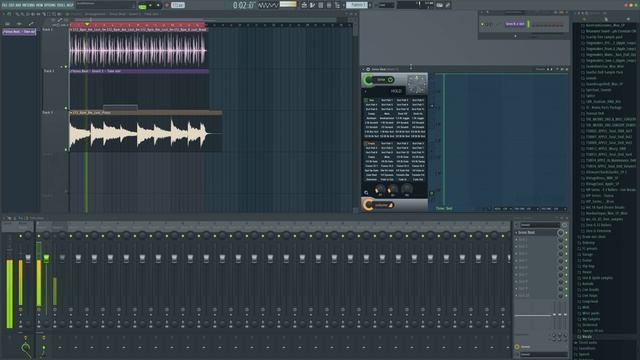640x360 pixels.
Task: Open the OPTIONS menu
Action: tap(49, 5)
